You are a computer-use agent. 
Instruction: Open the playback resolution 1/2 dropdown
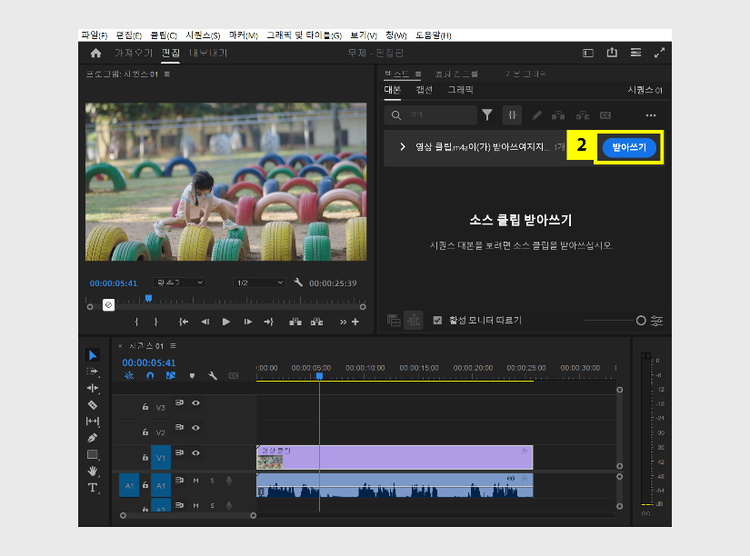(257, 283)
